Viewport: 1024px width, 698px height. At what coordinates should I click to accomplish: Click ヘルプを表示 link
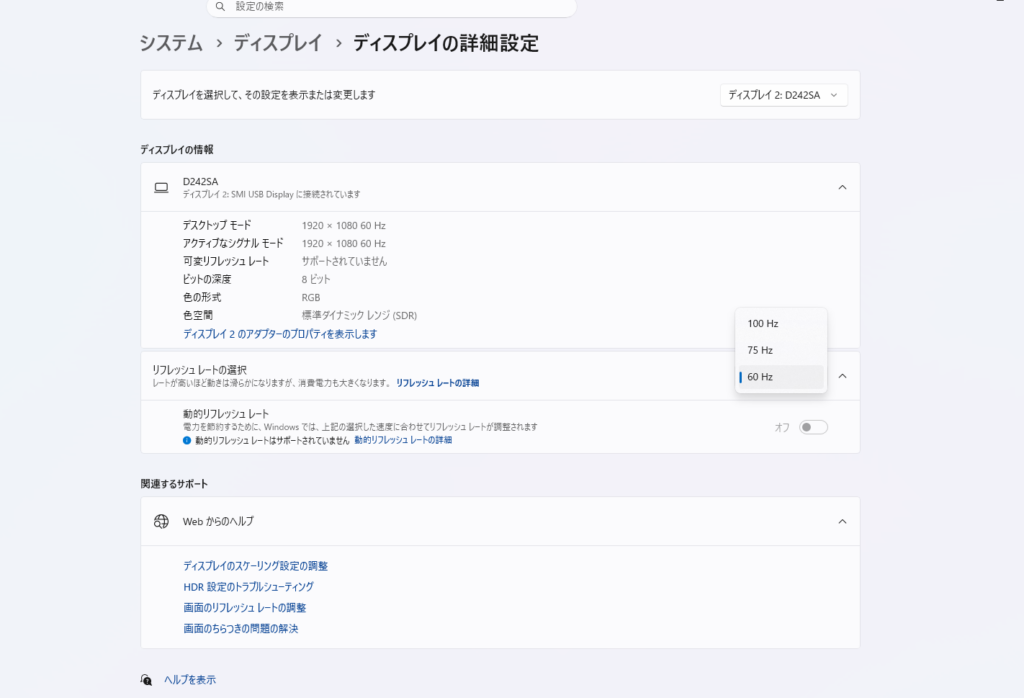[190, 680]
